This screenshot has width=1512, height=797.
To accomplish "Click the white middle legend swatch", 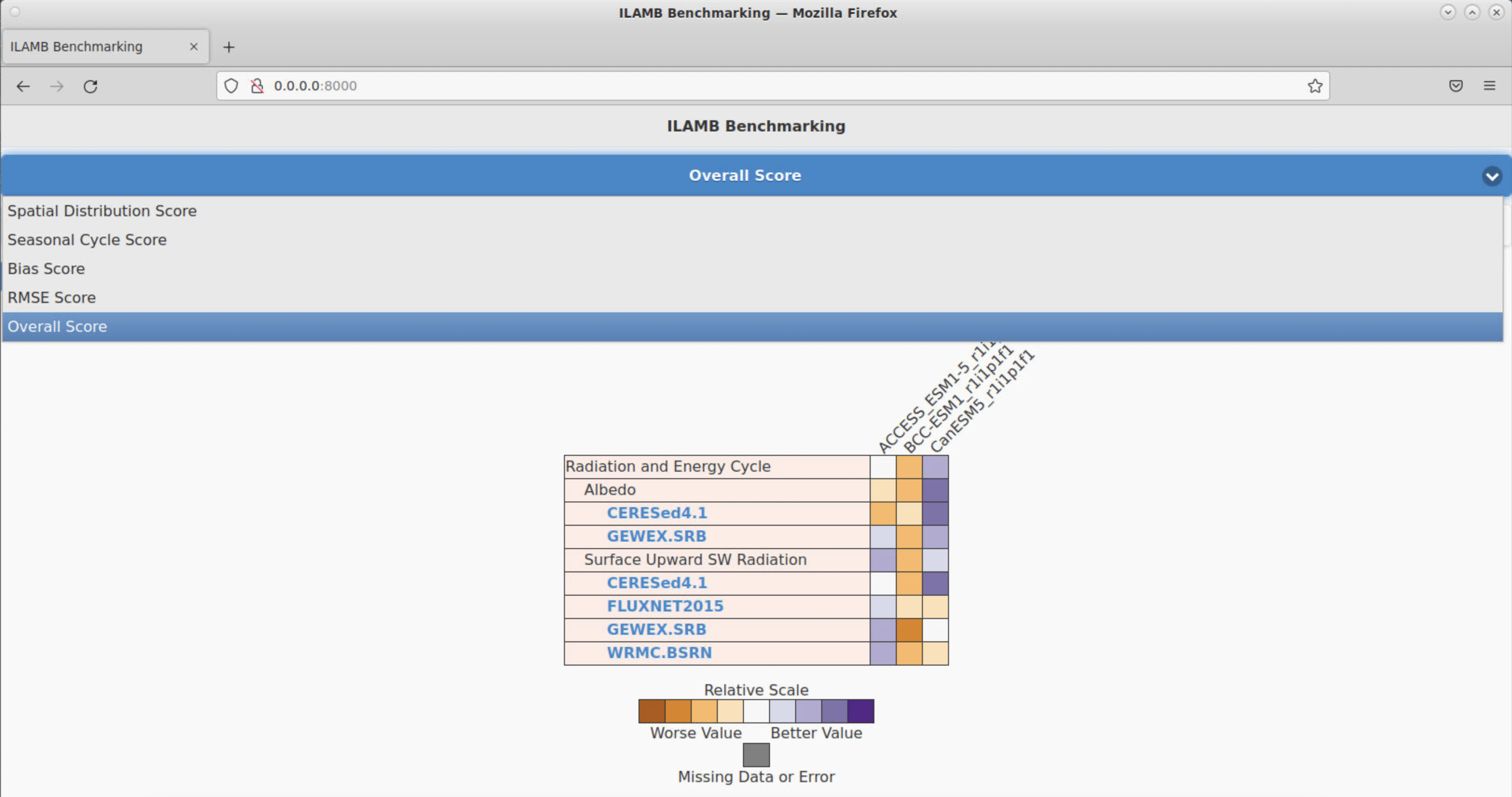I will [x=756, y=711].
